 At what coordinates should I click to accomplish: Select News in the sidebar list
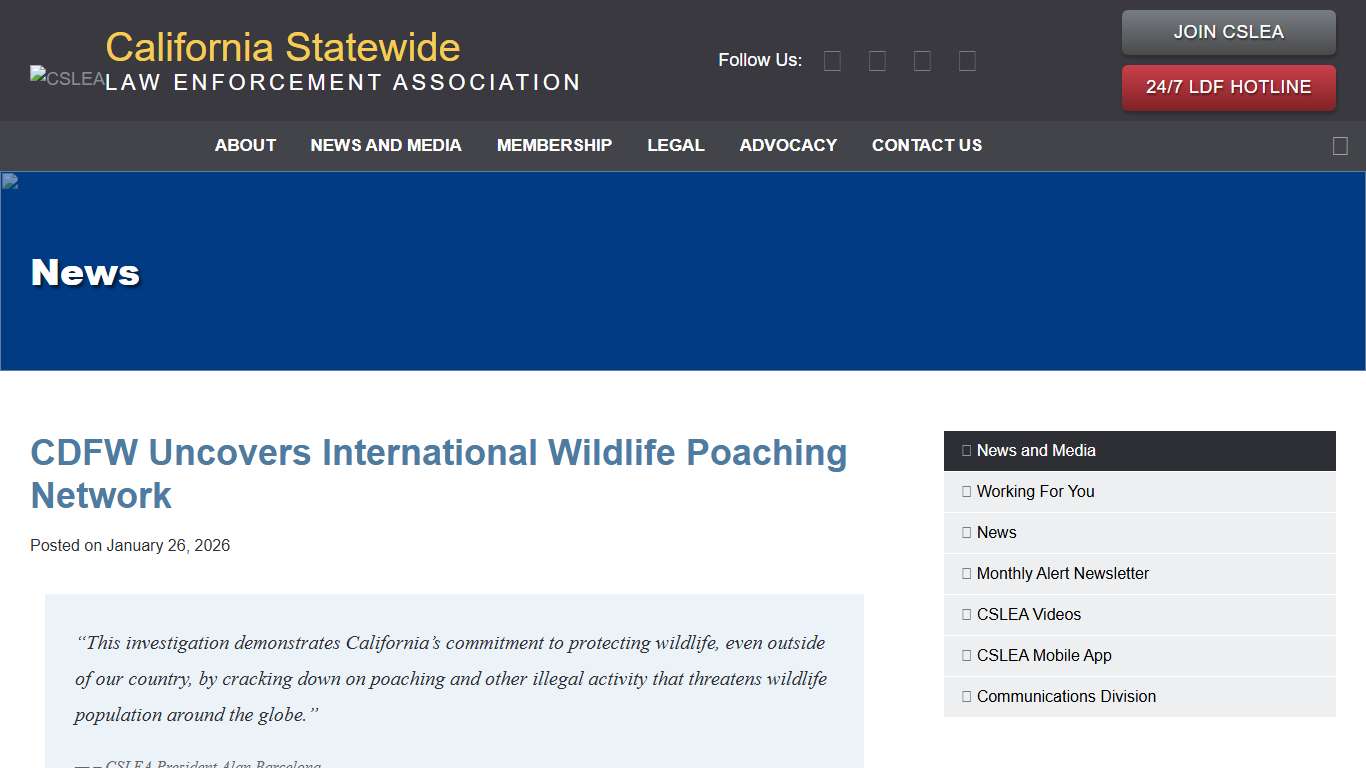996,532
